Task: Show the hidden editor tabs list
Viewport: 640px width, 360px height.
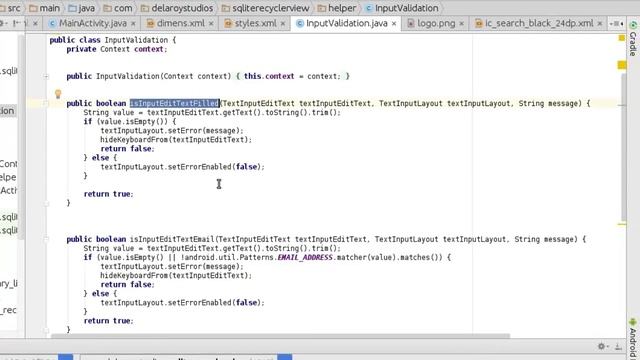Action: coord(616,24)
